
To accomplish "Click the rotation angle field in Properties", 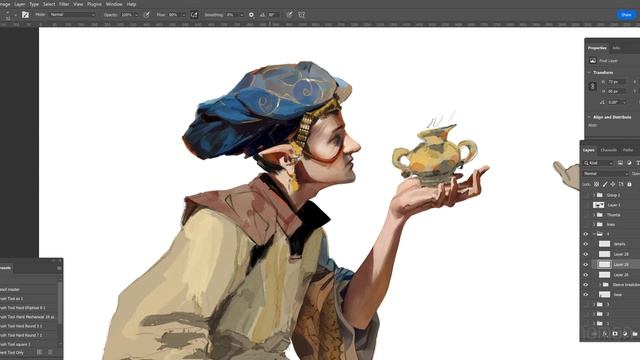I will click(616, 102).
